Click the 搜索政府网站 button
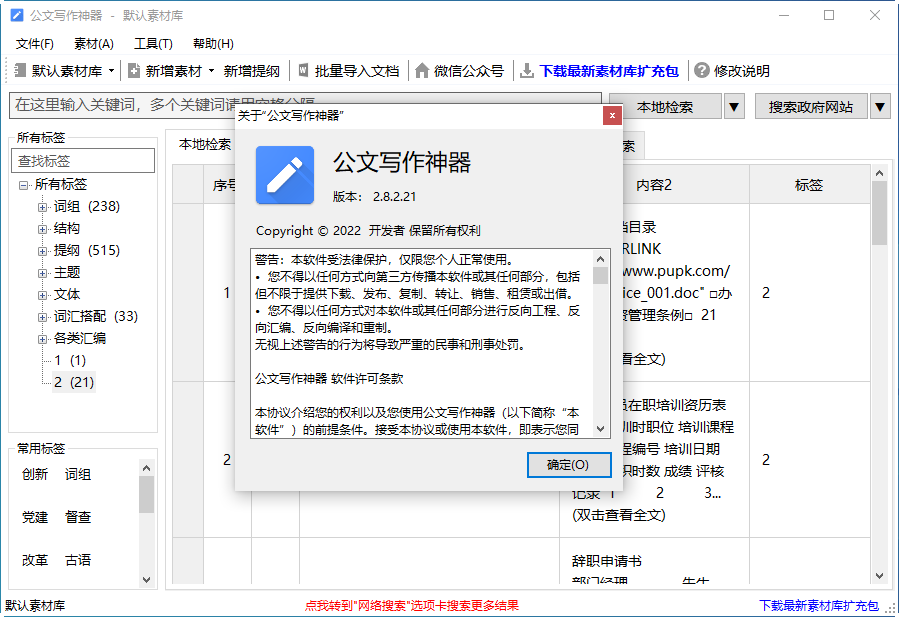This screenshot has height=617, width=899. (811, 107)
